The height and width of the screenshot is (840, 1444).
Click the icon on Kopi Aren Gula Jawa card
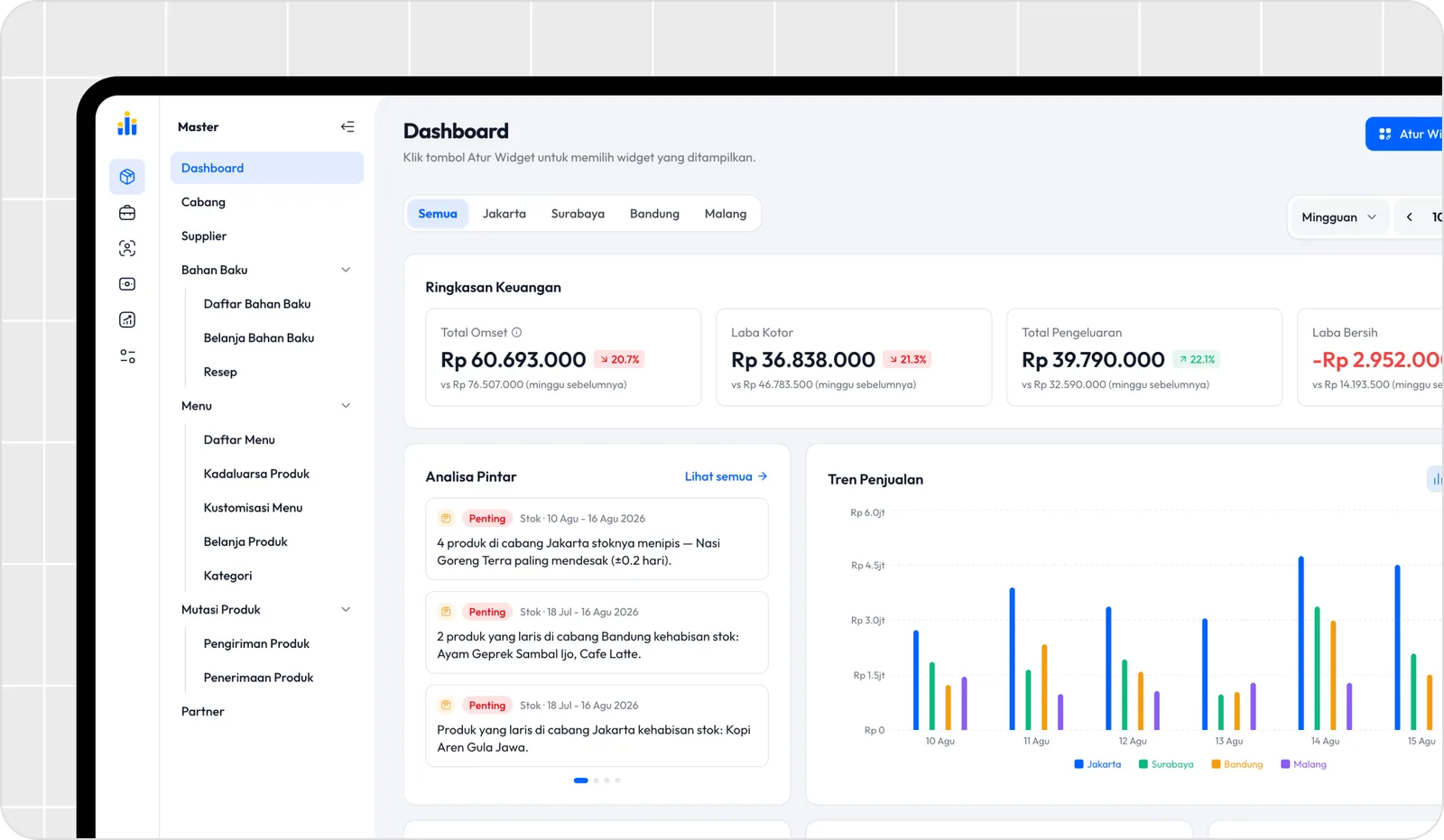(446, 706)
